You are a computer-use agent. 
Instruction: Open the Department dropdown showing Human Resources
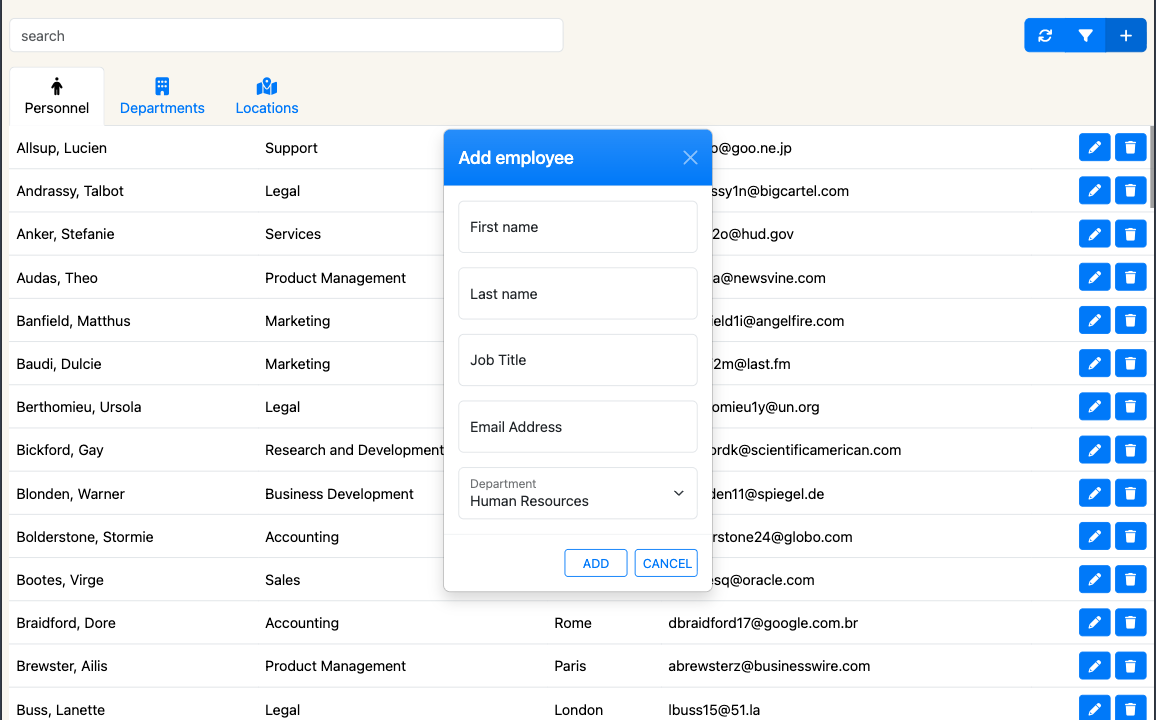(578, 493)
